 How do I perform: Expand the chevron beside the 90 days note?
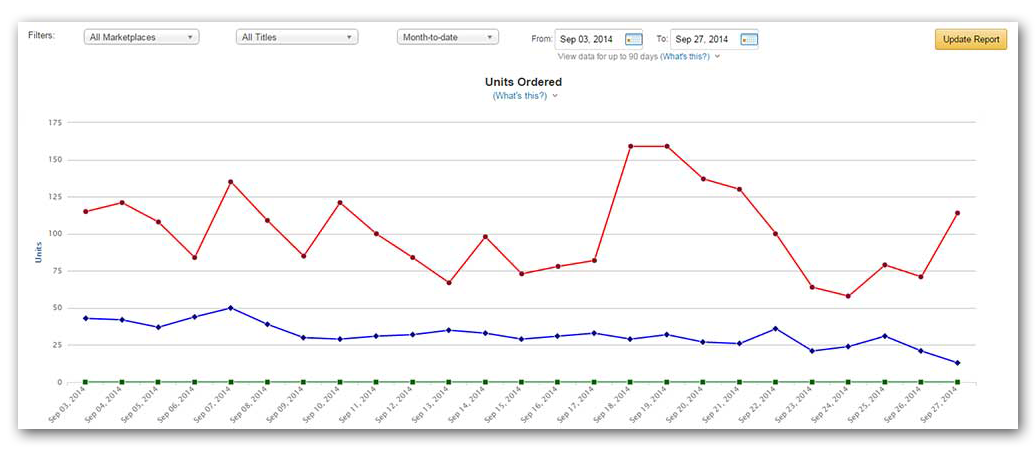[717, 57]
